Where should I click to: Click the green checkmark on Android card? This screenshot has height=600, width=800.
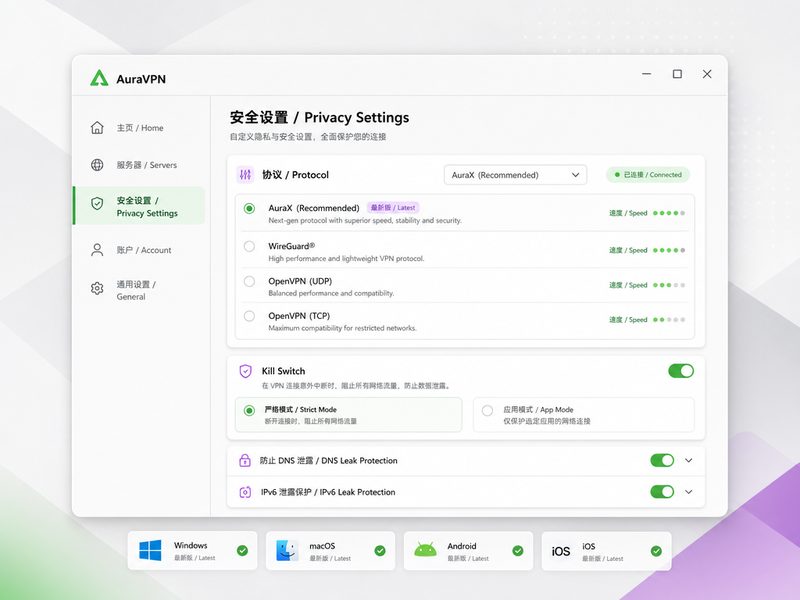tap(518, 551)
